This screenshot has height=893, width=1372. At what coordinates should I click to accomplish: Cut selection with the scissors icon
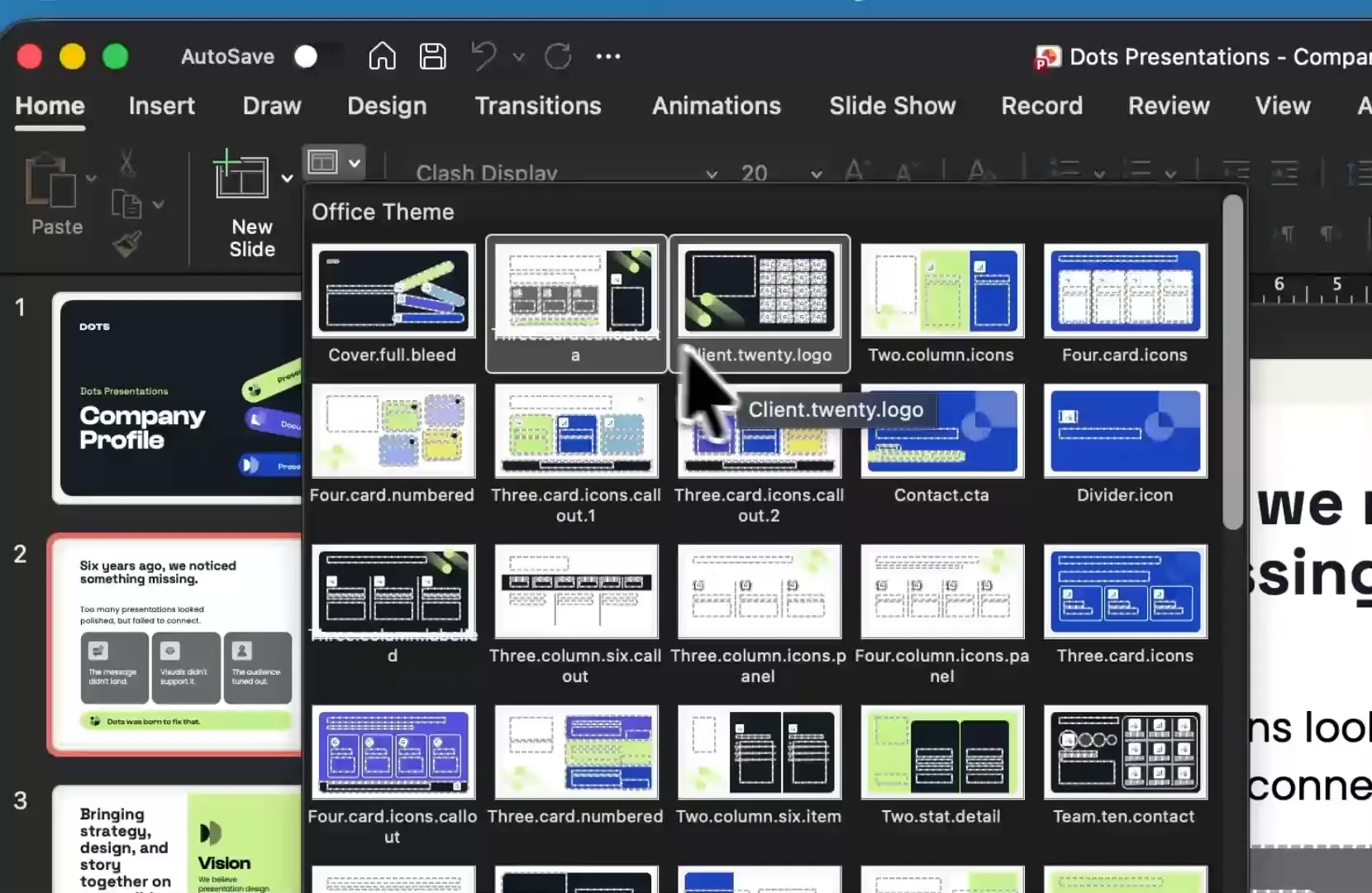(126, 164)
